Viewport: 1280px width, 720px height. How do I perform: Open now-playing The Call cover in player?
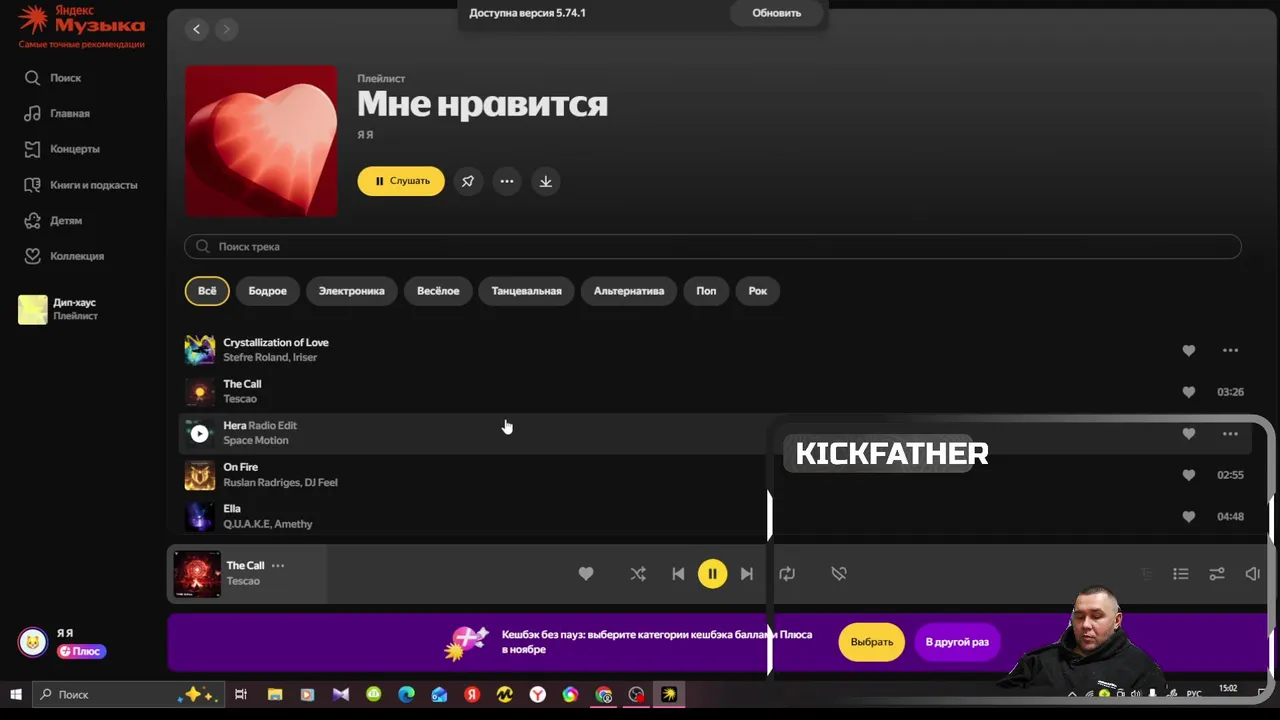pyautogui.click(x=197, y=574)
